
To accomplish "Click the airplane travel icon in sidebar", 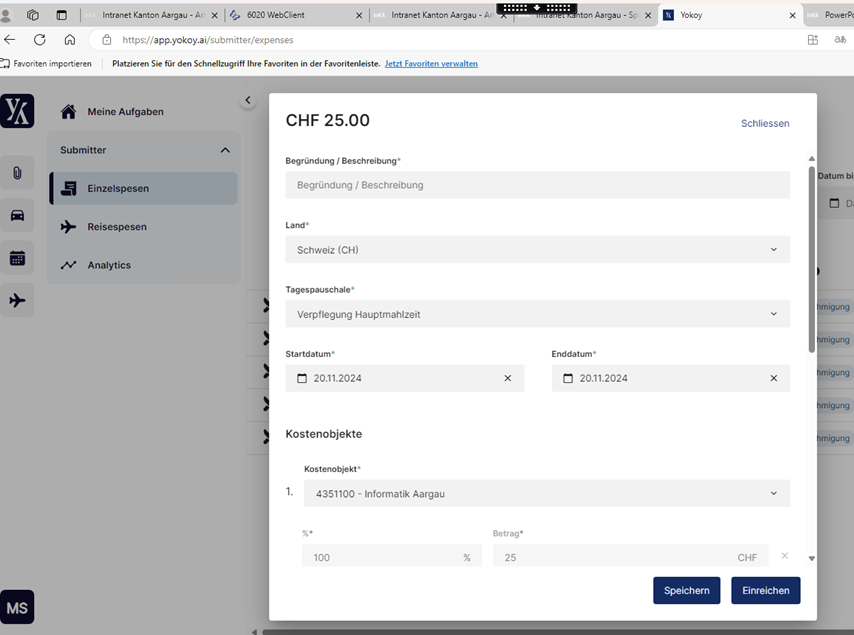I will (x=17, y=300).
